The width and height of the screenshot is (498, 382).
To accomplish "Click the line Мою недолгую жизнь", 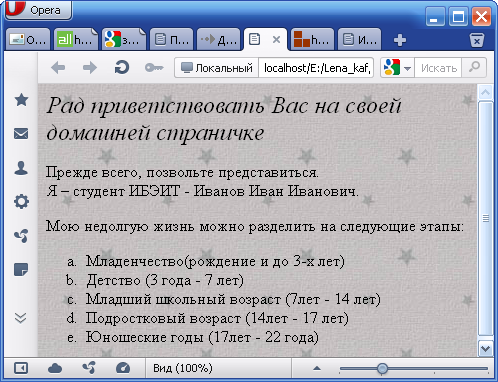I will point(255,227).
